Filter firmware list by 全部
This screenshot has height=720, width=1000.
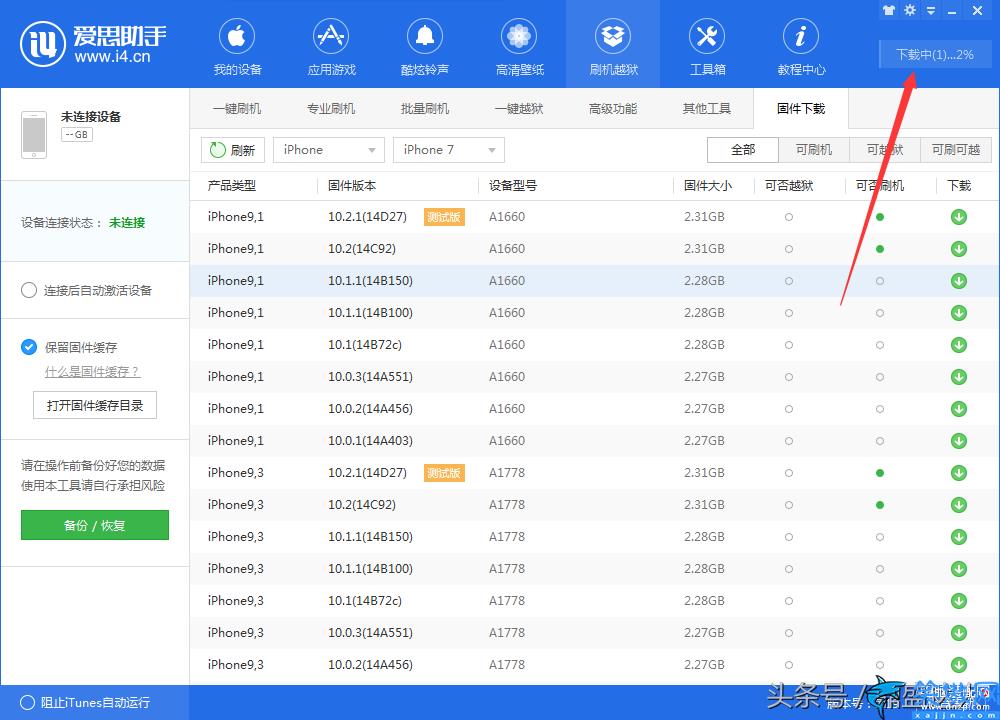[743, 150]
